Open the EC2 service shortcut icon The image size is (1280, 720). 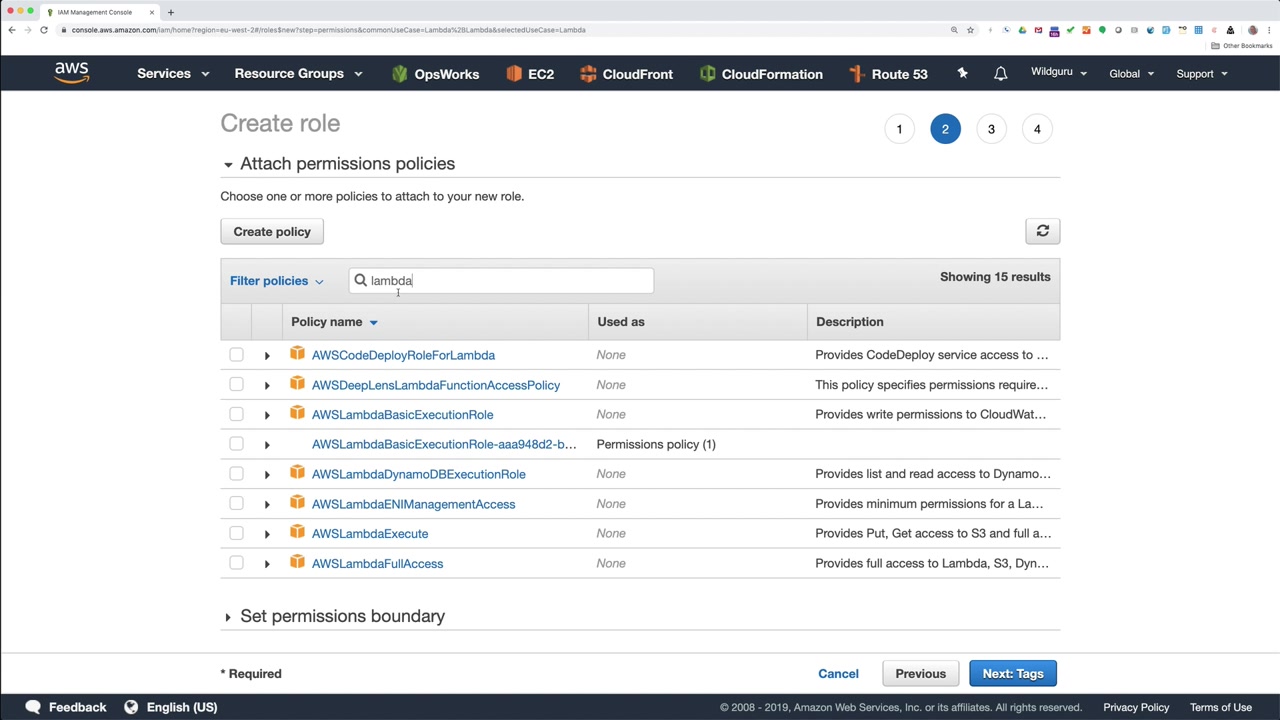514,74
